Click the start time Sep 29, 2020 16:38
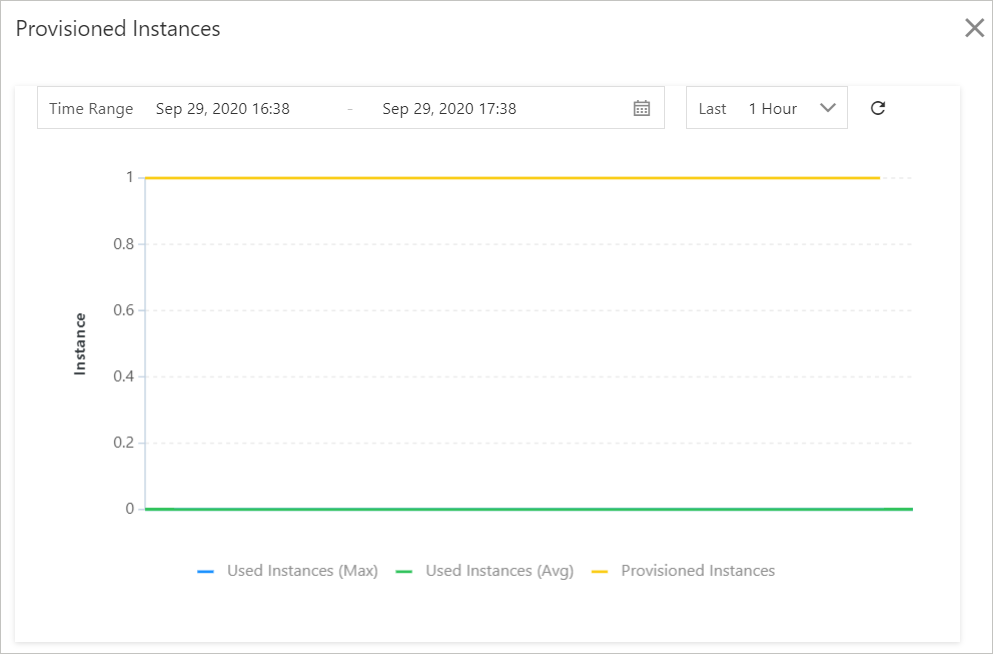 (222, 109)
